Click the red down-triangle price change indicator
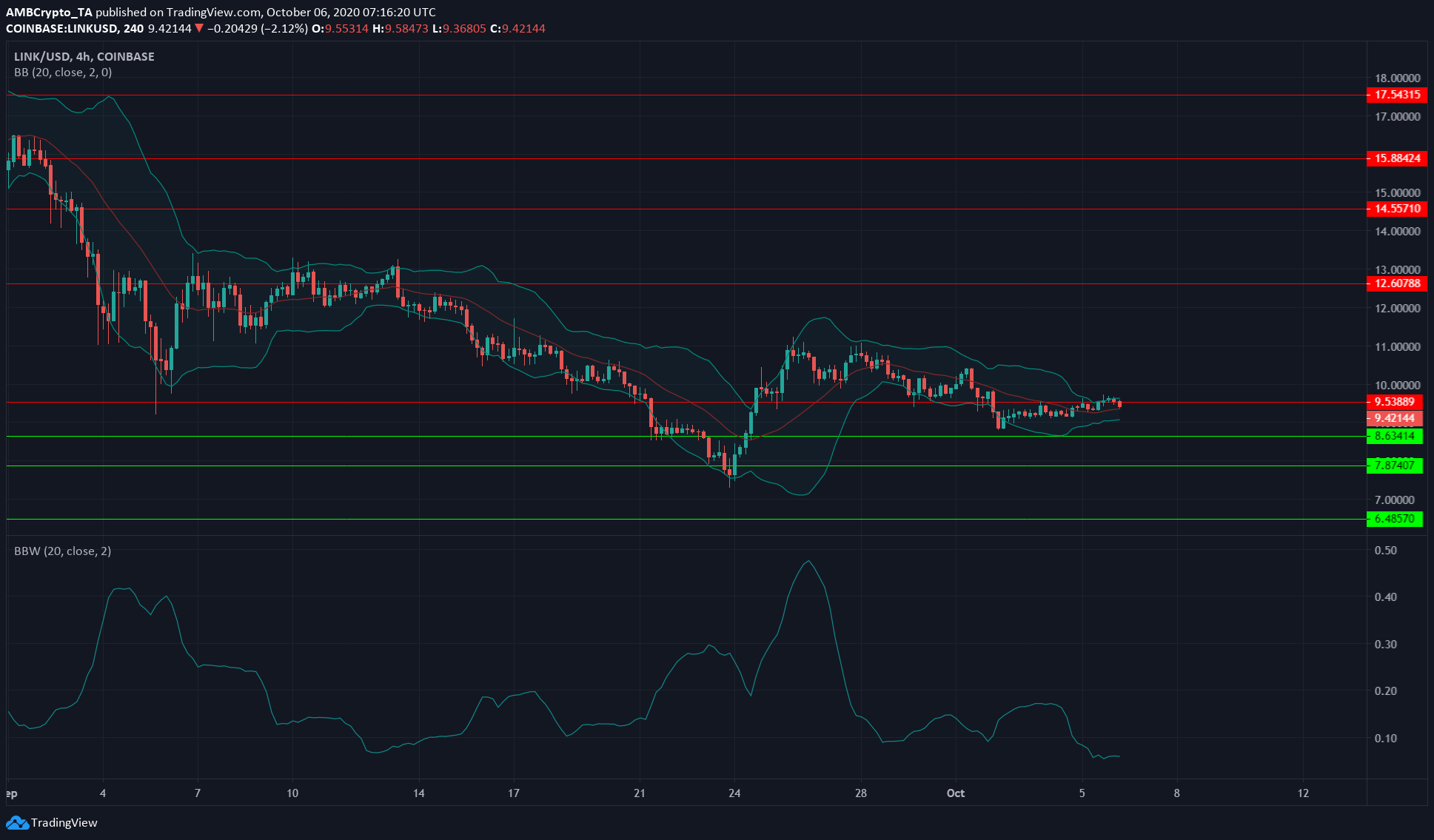This screenshot has width=1434, height=840. tap(199, 28)
